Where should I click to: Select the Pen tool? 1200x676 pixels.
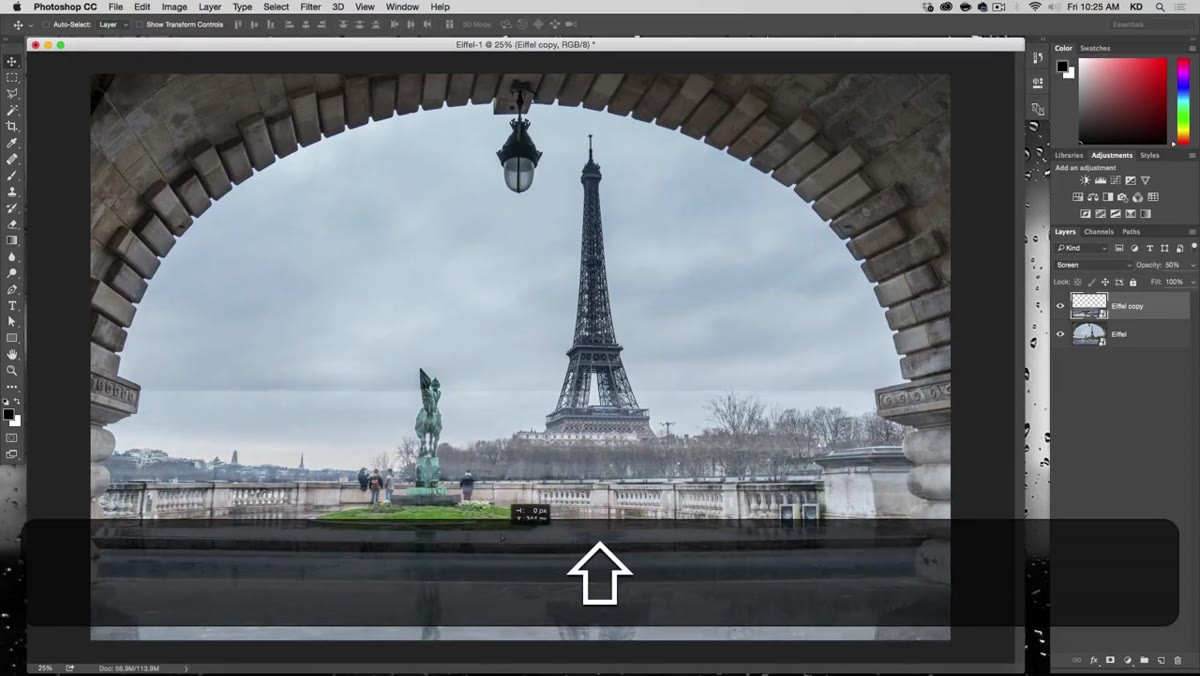(x=12, y=289)
